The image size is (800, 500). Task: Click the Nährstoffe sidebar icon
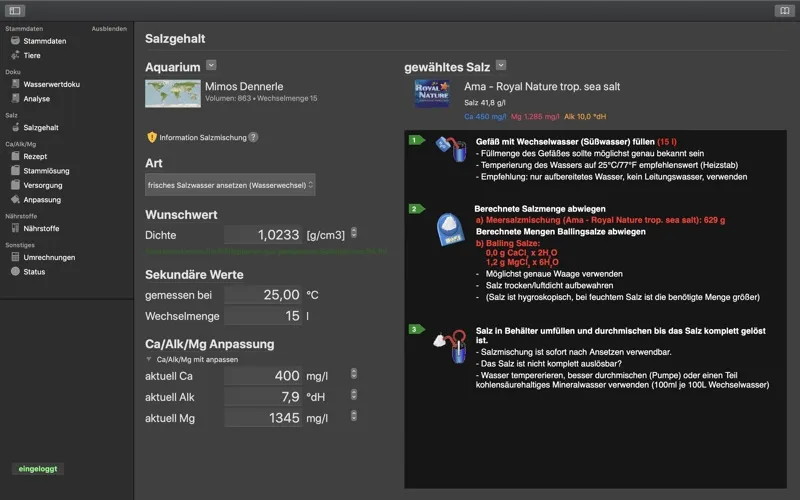(15, 228)
